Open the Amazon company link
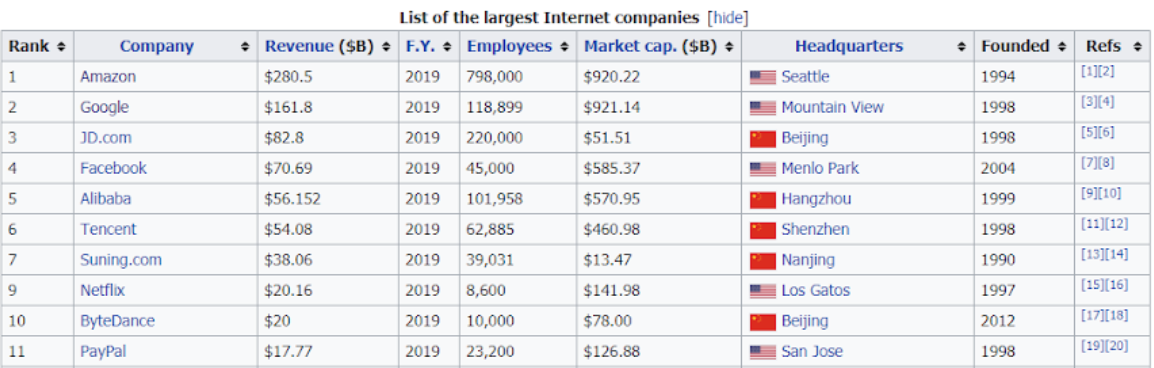The image size is (1154, 368). (108, 77)
